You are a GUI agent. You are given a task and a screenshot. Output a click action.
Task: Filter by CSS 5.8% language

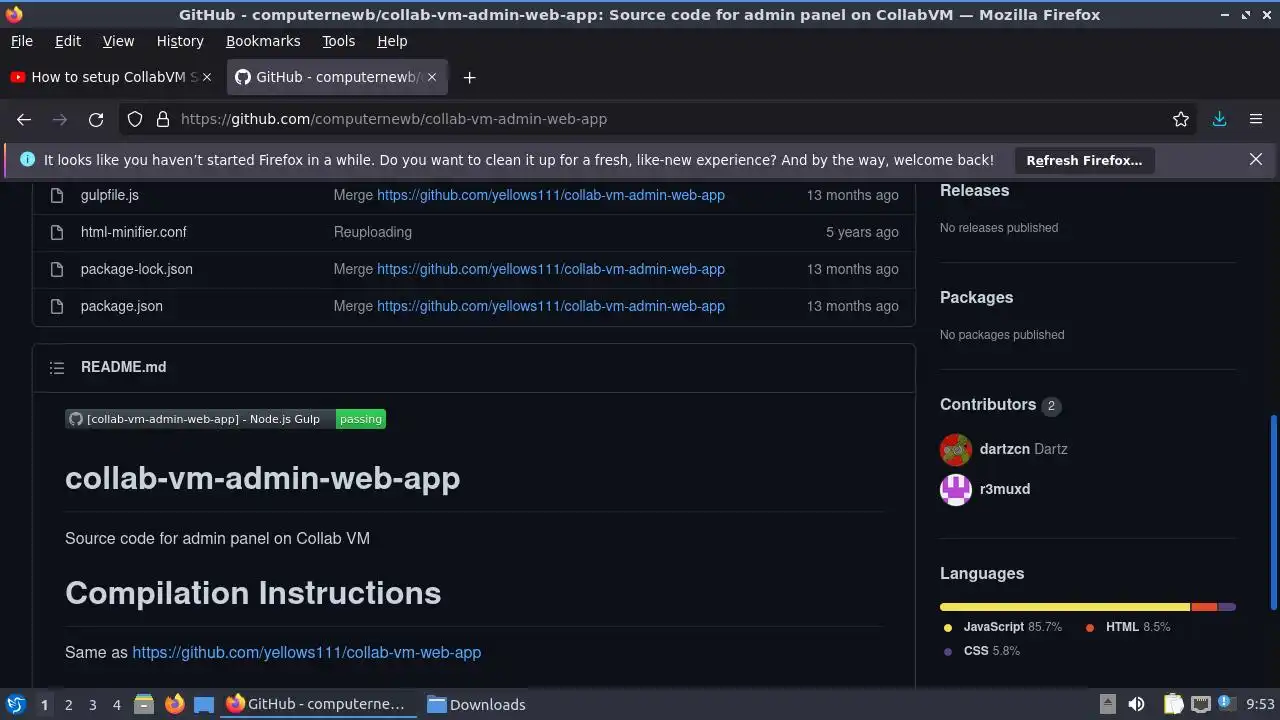[982, 651]
